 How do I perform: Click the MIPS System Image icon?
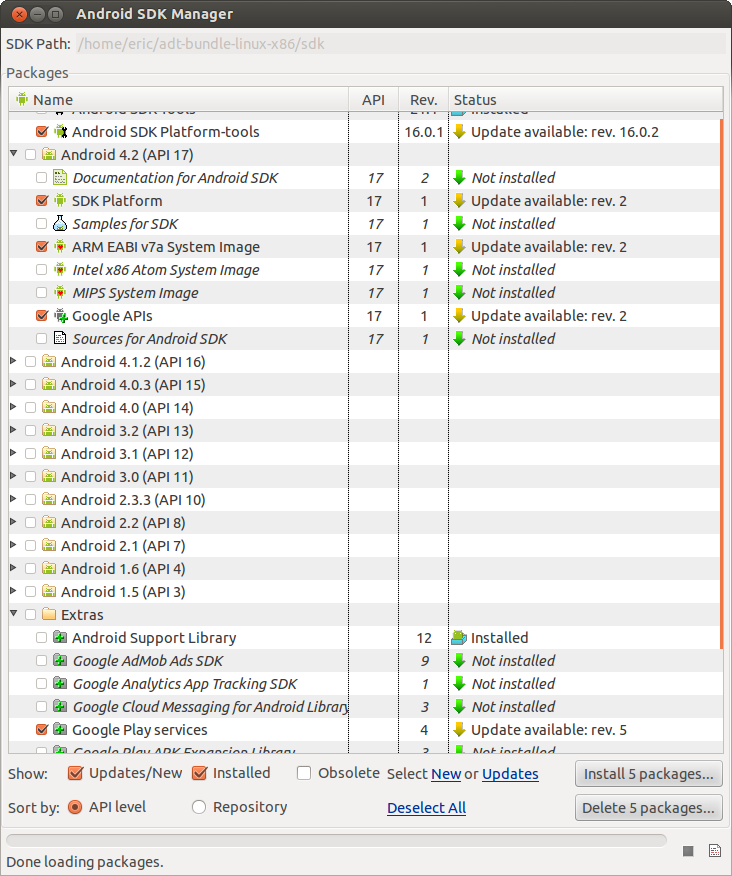[x=60, y=292]
